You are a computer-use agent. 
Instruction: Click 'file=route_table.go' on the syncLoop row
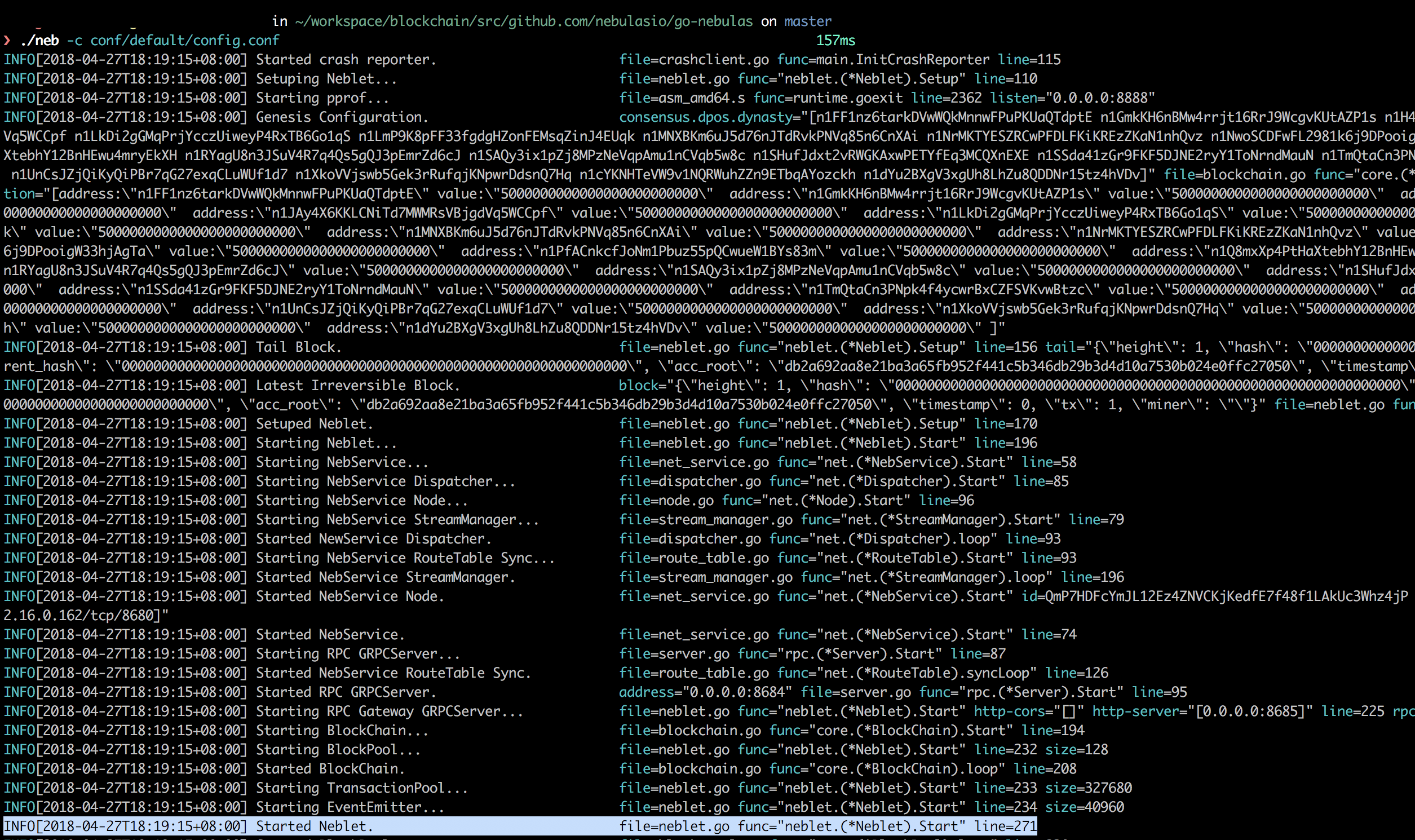coord(694,673)
